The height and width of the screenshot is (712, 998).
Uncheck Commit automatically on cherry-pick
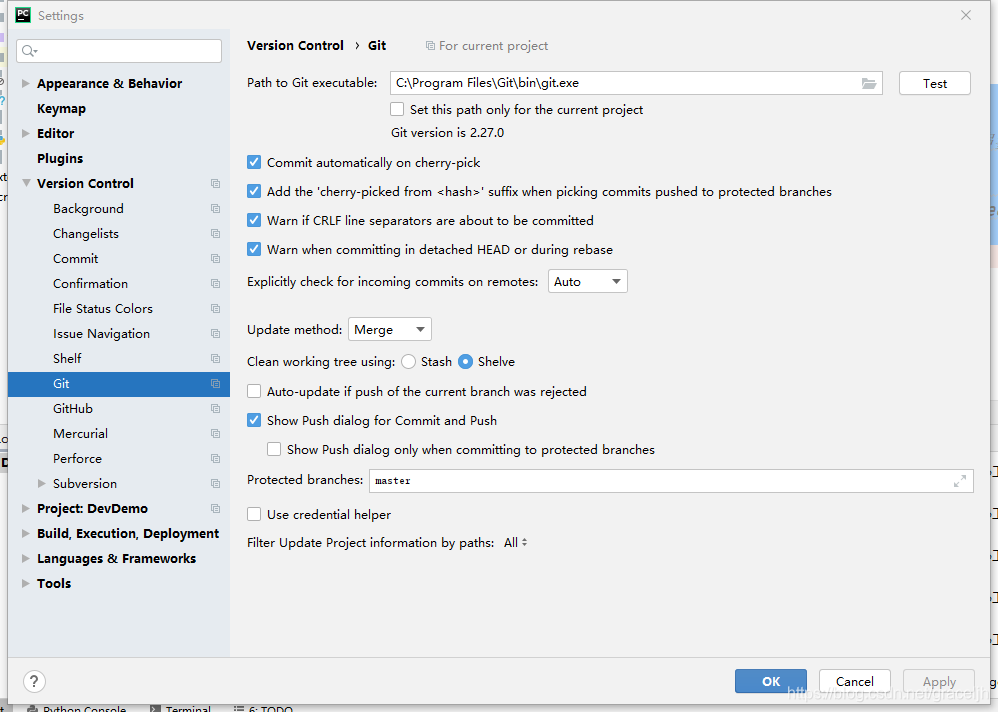[254, 162]
